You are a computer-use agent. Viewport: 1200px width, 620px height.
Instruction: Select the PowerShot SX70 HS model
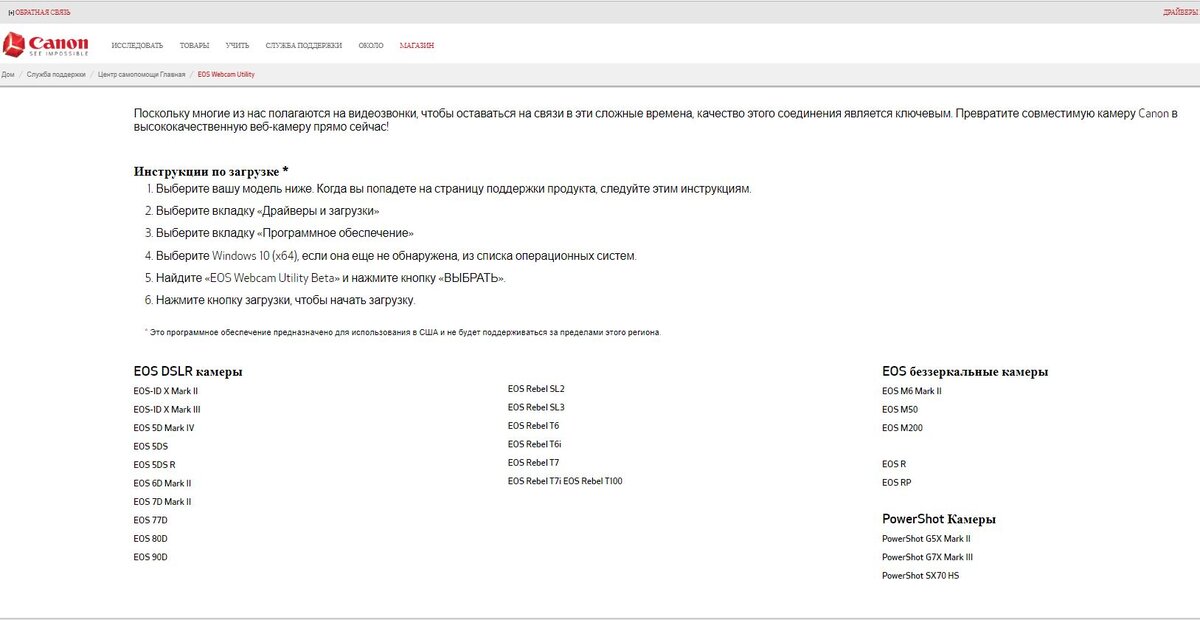(920, 575)
